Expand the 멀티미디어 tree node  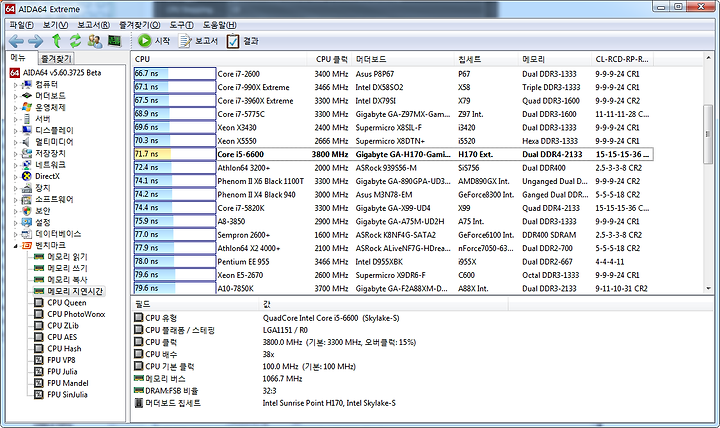coord(15,142)
